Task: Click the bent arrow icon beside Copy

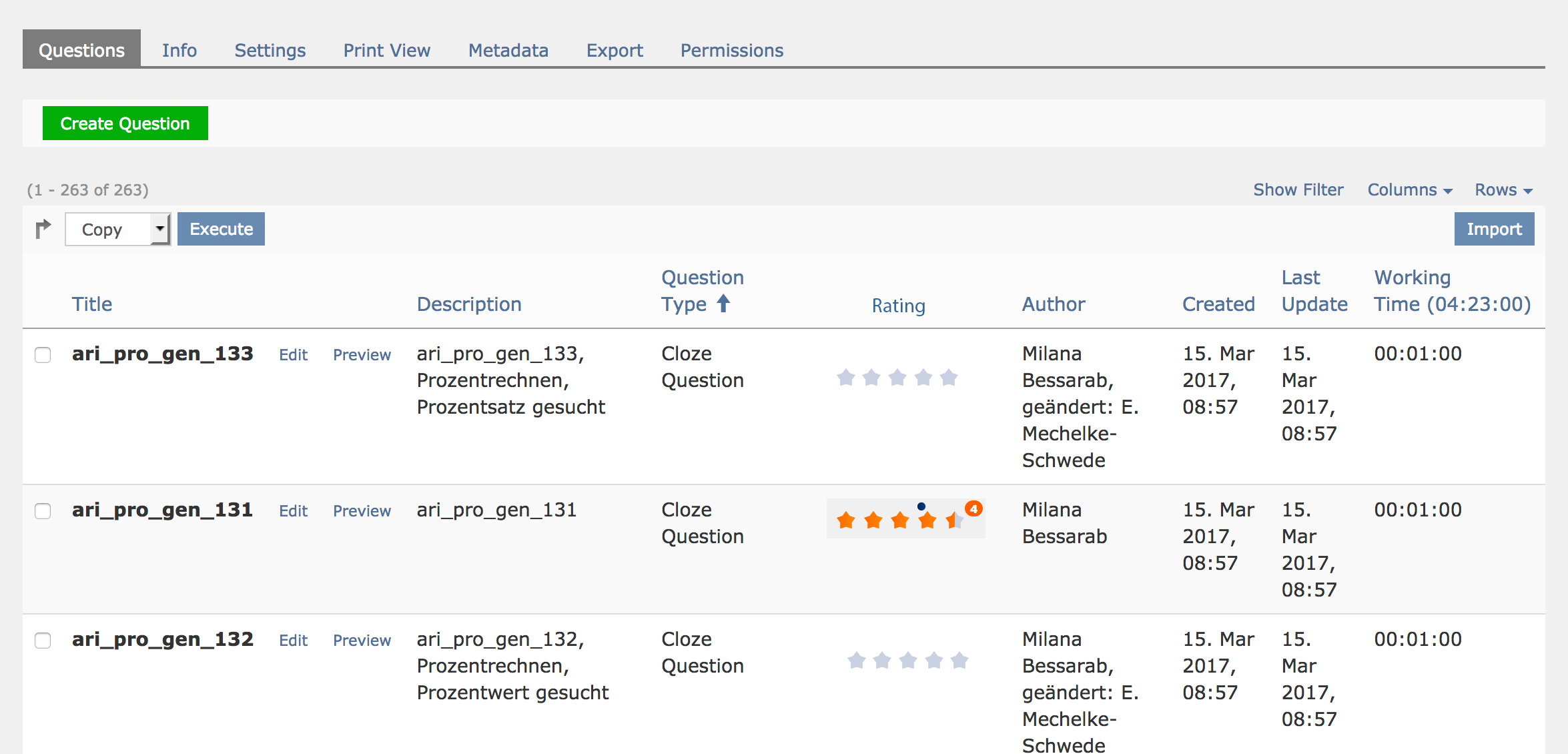Action: [x=43, y=229]
